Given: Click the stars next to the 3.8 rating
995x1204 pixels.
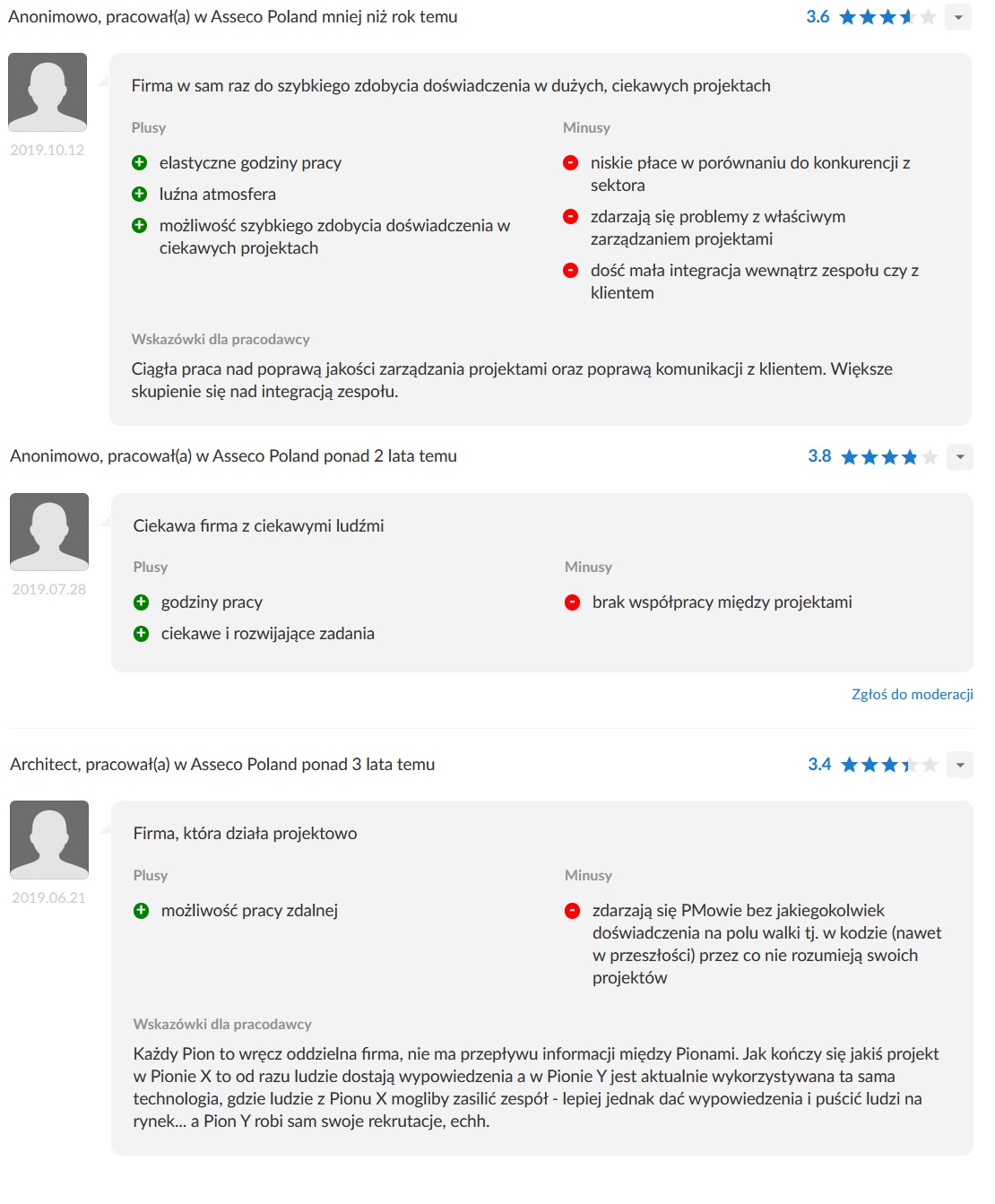Looking at the screenshot, I should [x=888, y=457].
